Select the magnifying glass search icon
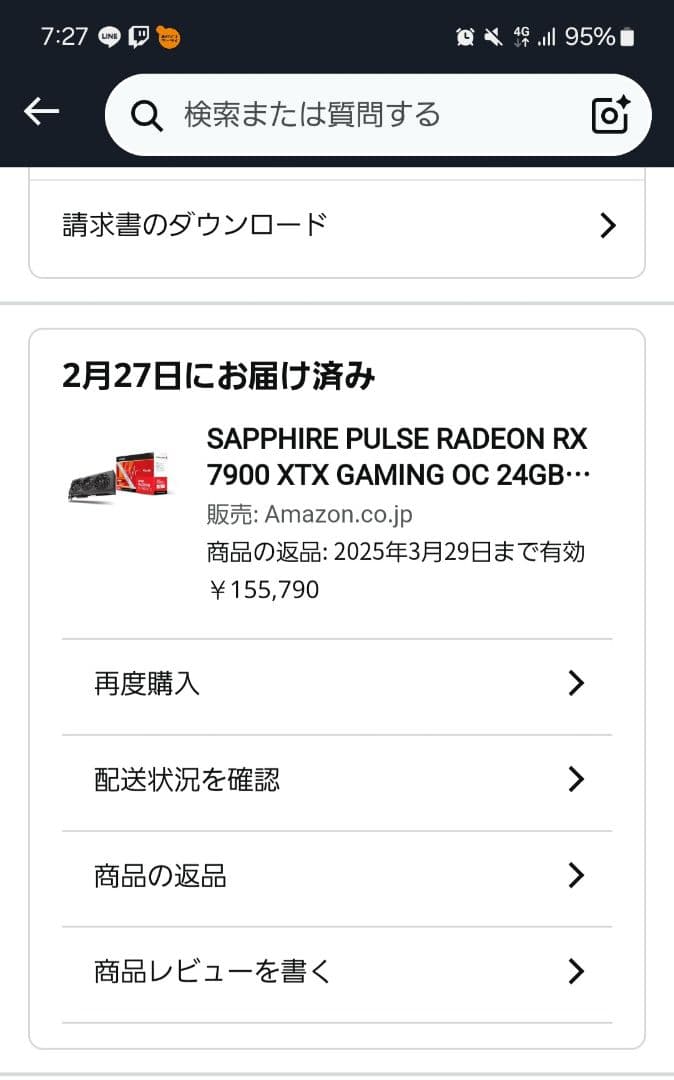 (x=147, y=114)
